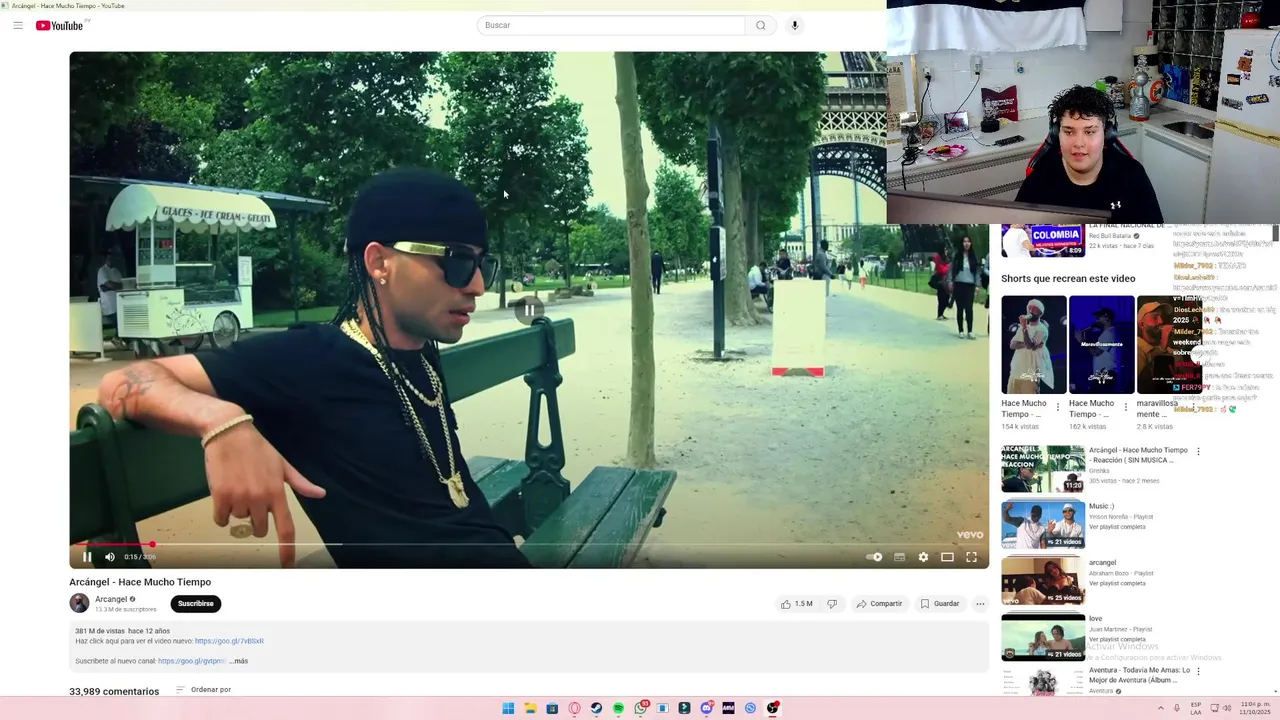This screenshot has height=720, width=1280.
Task: Open Windows Start button
Action: [x=508, y=708]
